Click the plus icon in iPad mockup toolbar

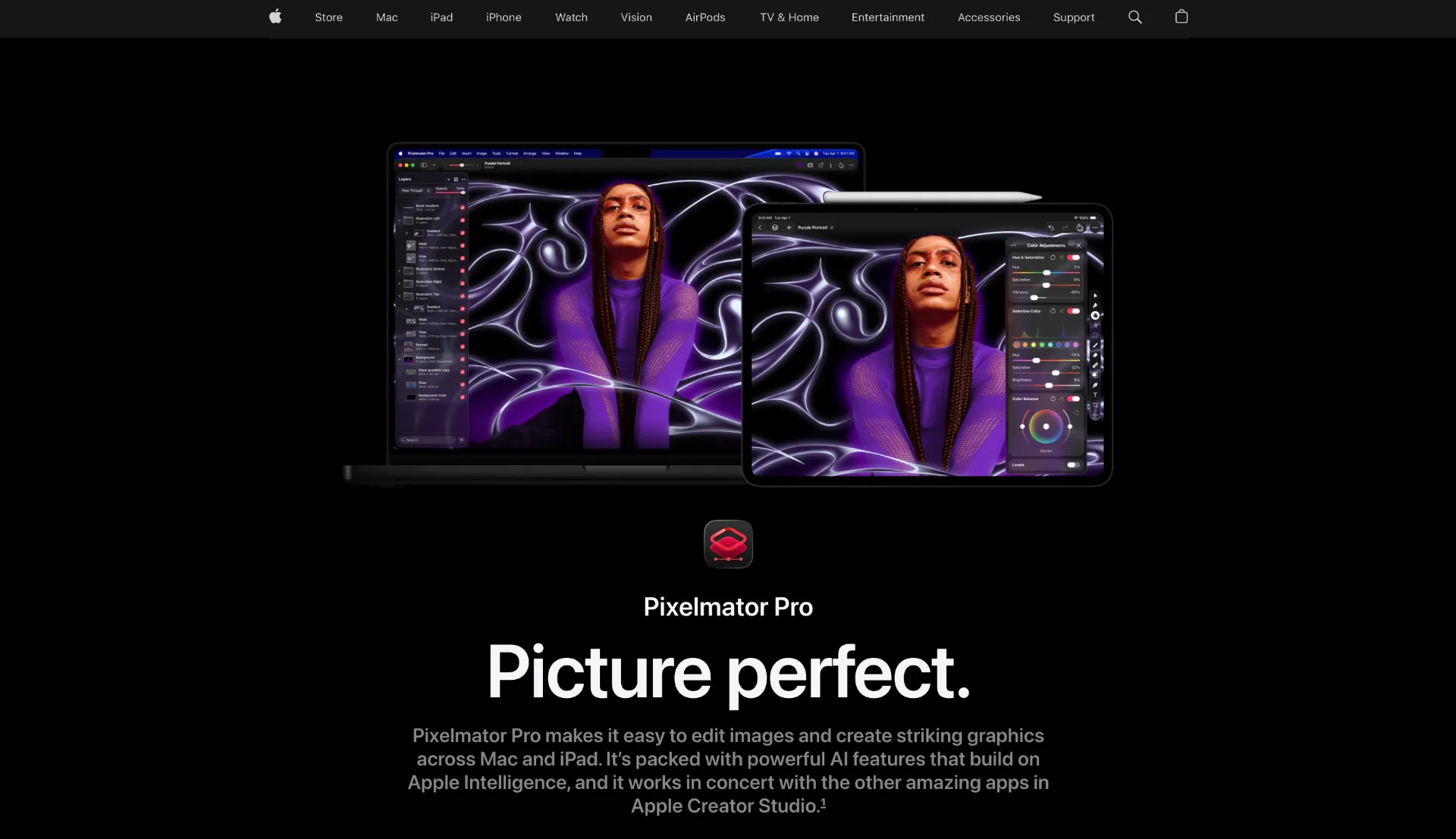click(789, 227)
